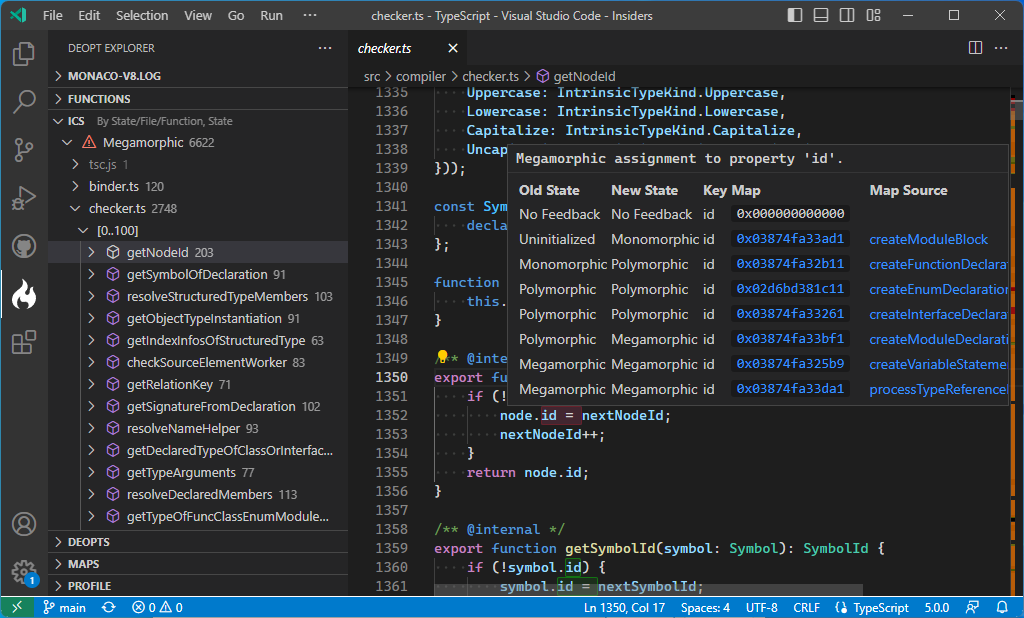The image size is (1024, 618).
Task: Click the createModuleBlock map source link
Action: pos(928,240)
